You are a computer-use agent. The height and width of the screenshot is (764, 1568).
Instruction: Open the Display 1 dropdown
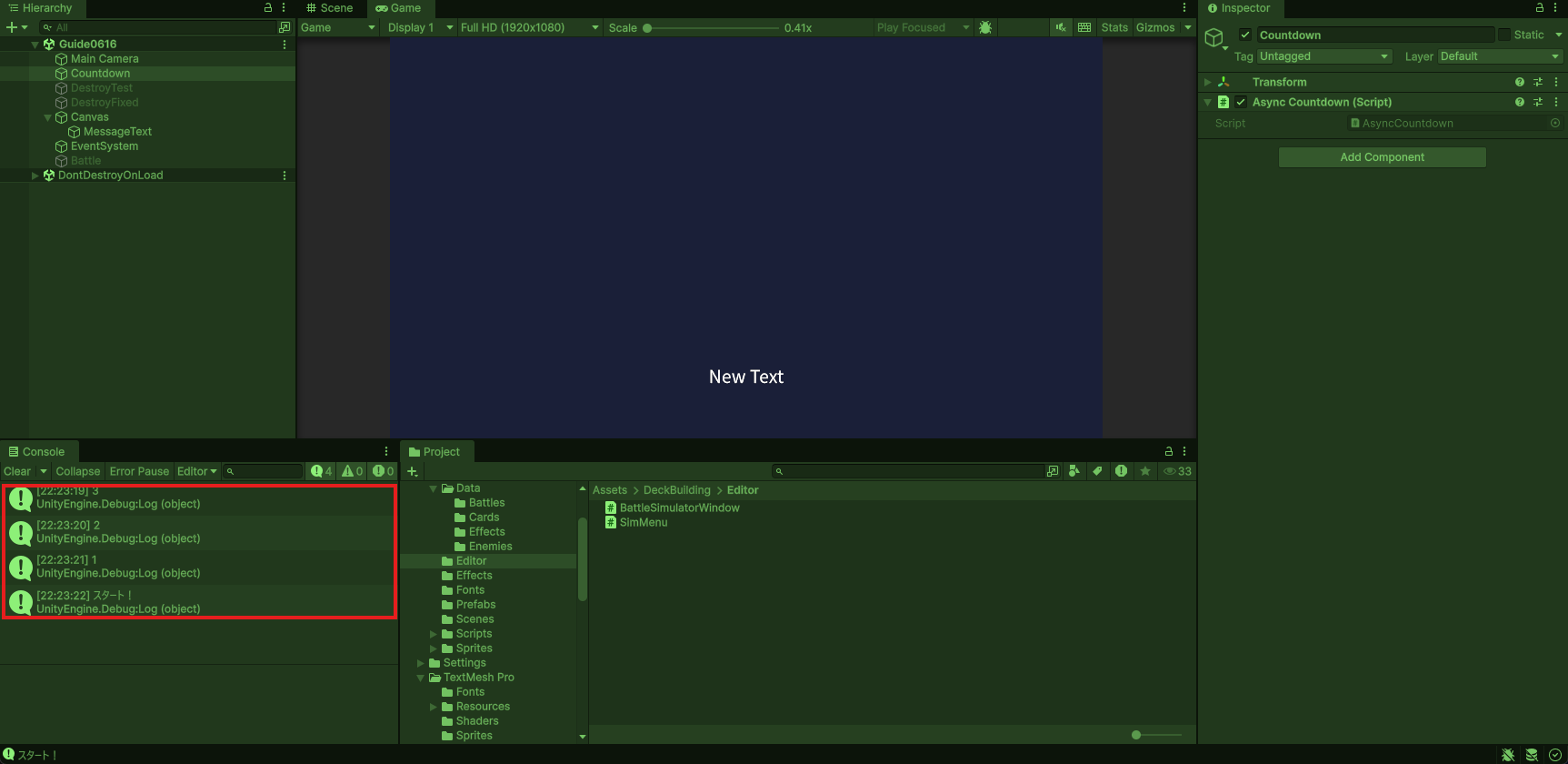click(x=420, y=27)
